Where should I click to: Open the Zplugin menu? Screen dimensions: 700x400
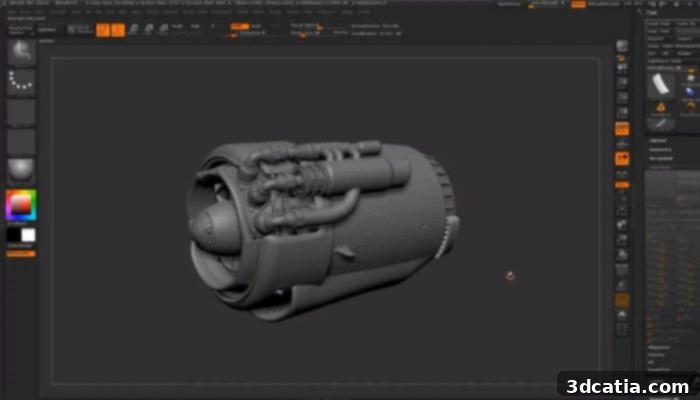pos(347,12)
